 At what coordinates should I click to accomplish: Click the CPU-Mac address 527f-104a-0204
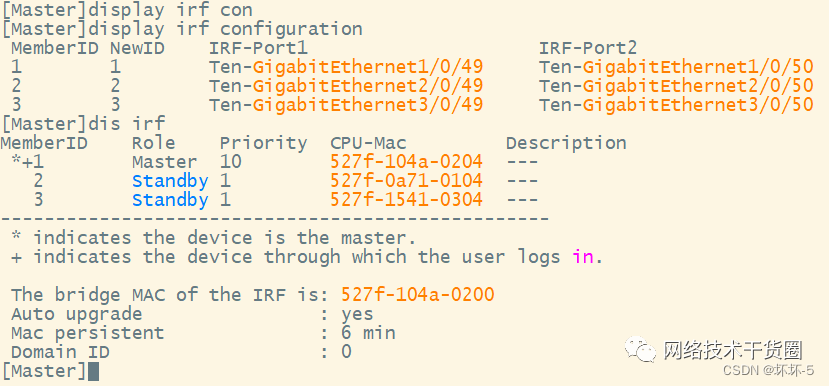point(407,161)
